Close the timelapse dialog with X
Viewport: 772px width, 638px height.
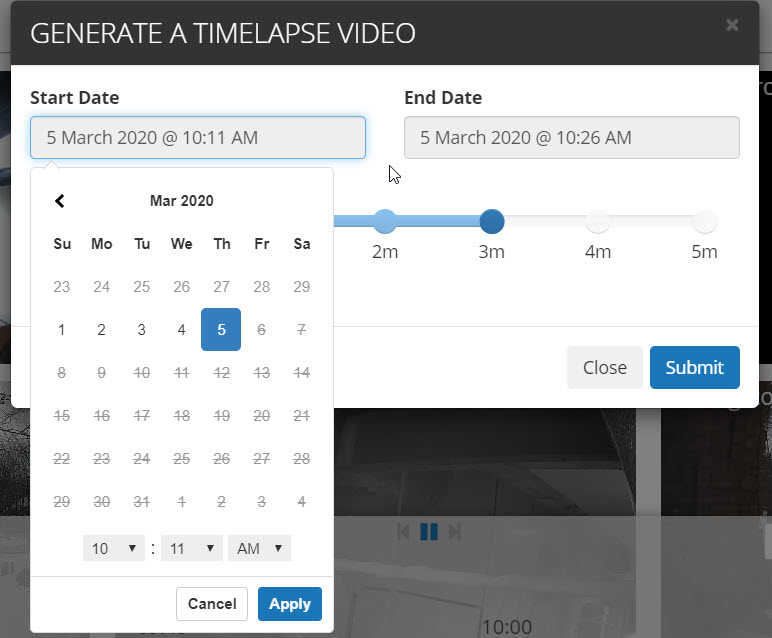pyautogui.click(x=732, y=25)
